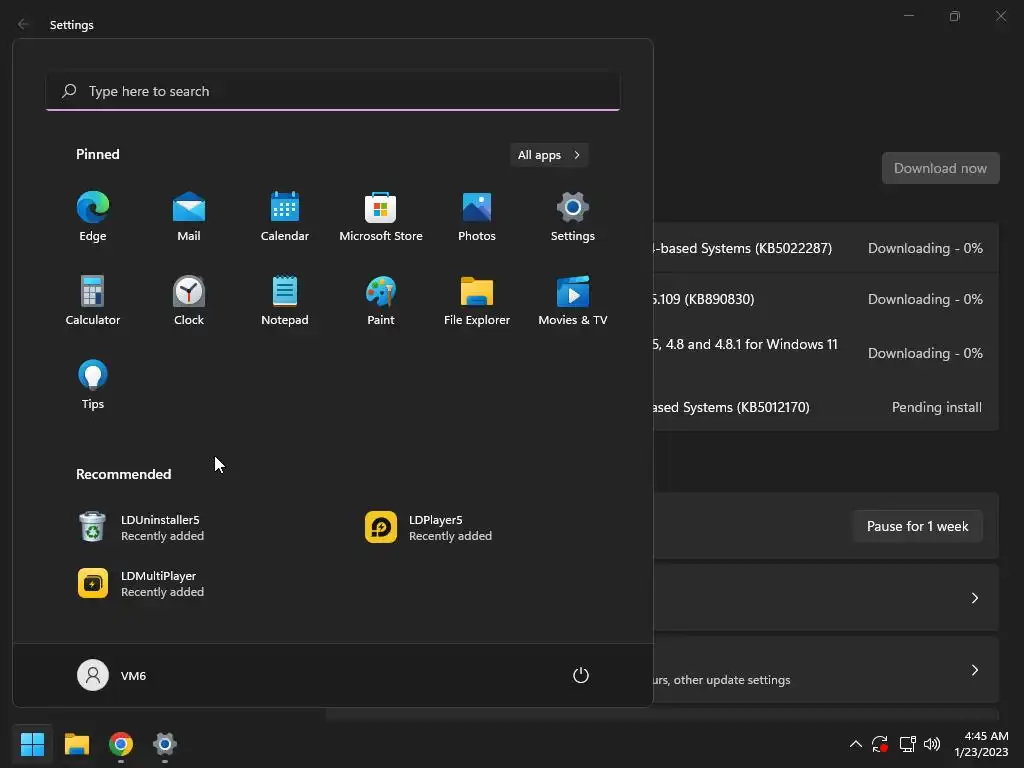Open the clock and date flyout
This screenshot has width=1024, height=768.
pos(981,743)
